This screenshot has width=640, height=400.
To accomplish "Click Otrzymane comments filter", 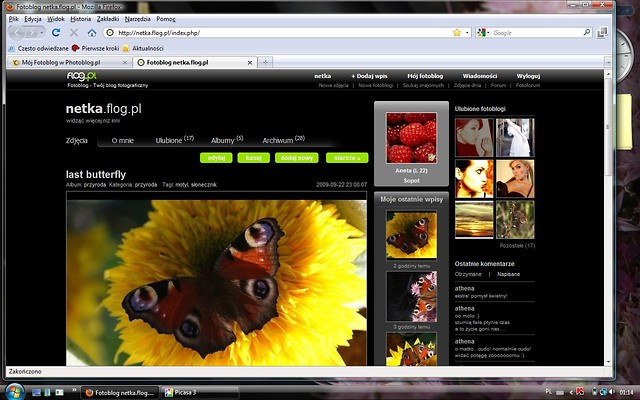I will pyautogui.click(x=468, y=274).
